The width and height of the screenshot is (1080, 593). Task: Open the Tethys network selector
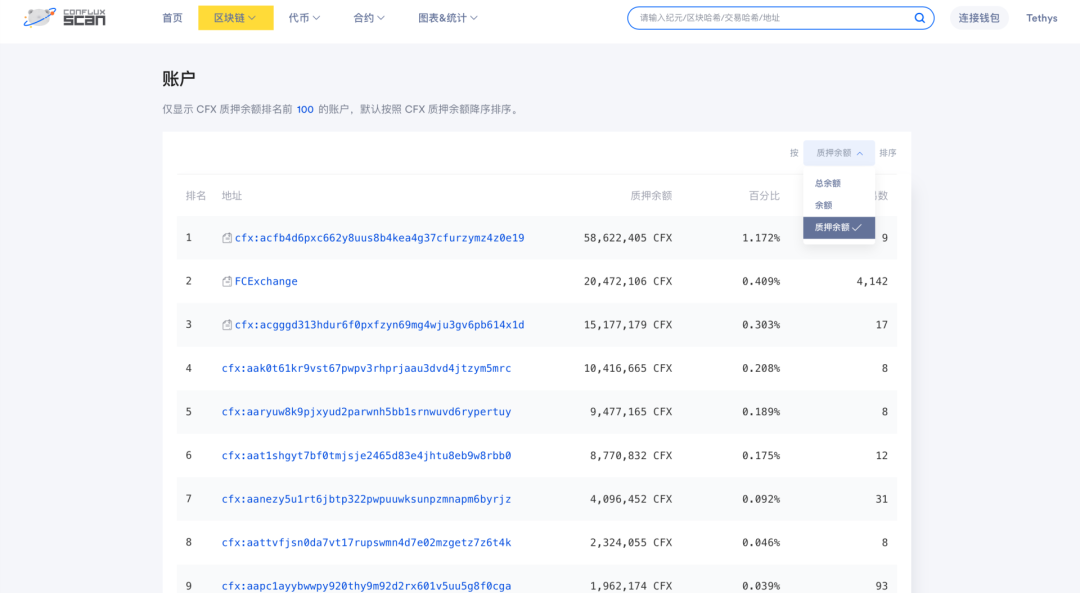[x=1041, y=18]
